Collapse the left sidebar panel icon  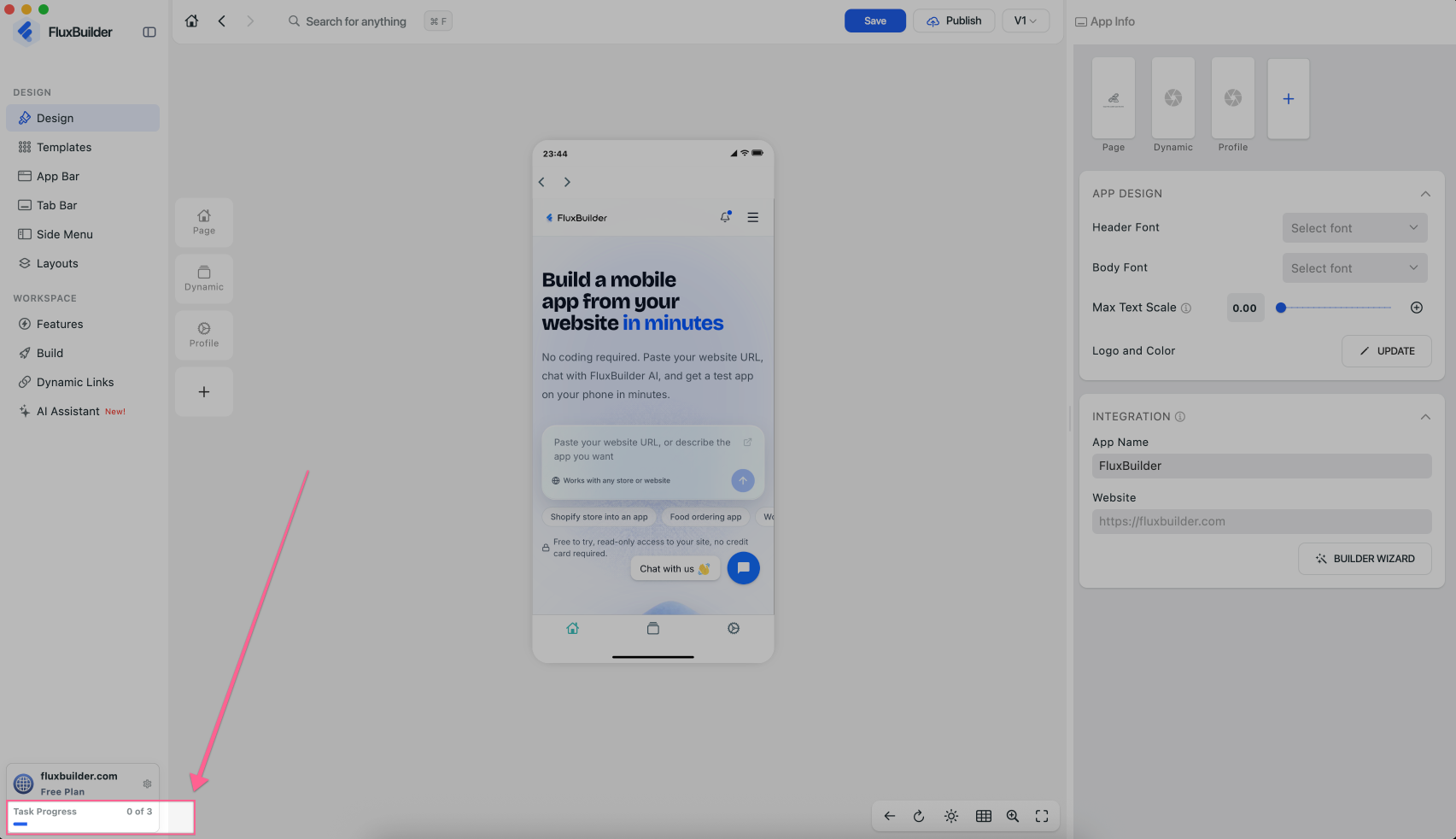pyautogui.click(x=149, y=32)
